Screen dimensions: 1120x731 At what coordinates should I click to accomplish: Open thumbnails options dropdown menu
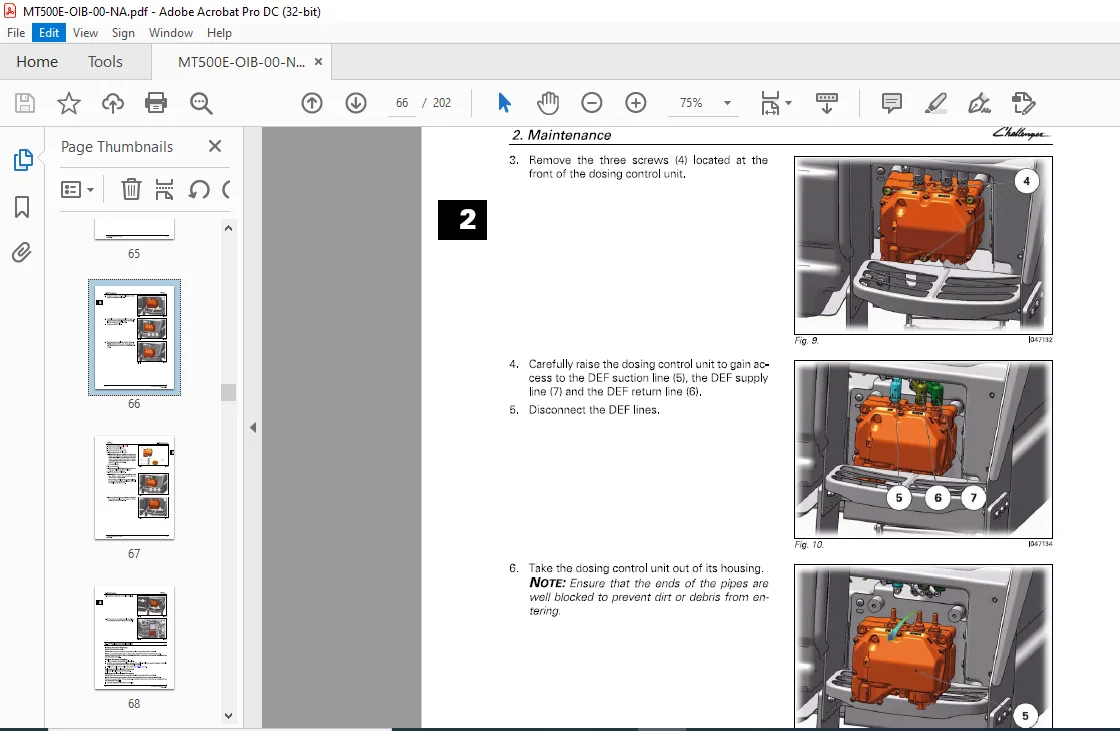pyautogui.click(x=78, y=189)
